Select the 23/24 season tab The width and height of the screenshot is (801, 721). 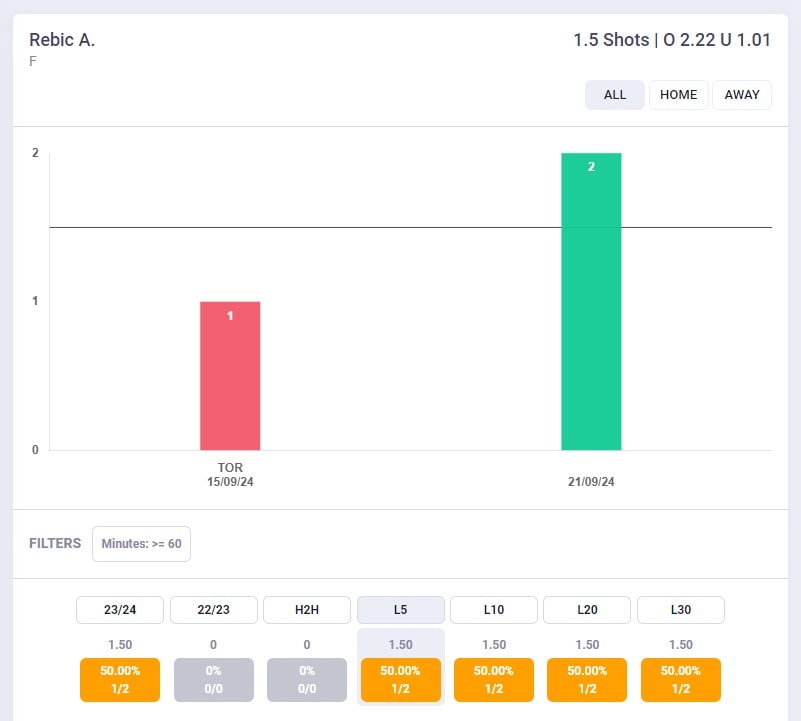(120, 610)
